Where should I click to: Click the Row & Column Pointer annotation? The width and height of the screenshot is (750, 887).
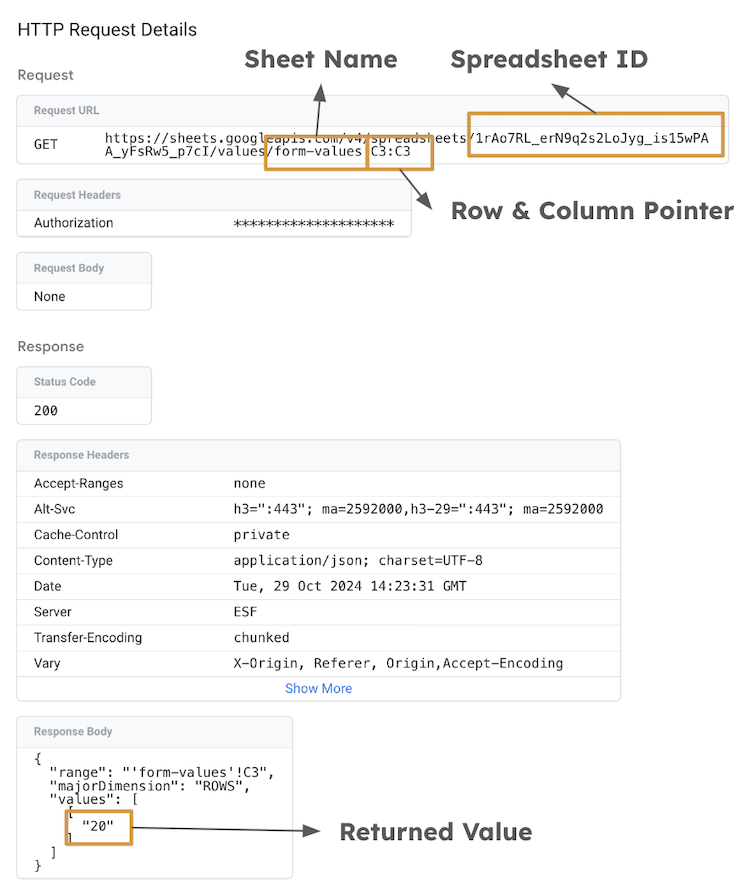click(592, 211)
